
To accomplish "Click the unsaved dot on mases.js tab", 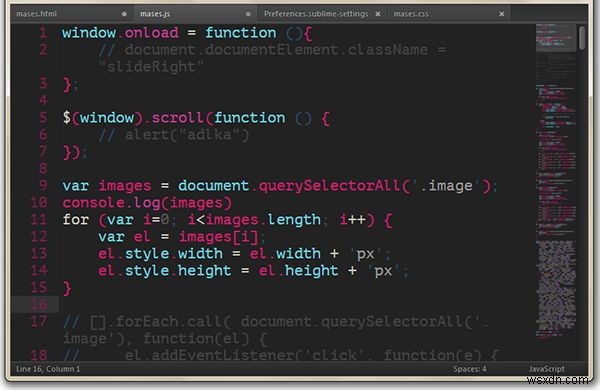I will (x=248, y=14).
